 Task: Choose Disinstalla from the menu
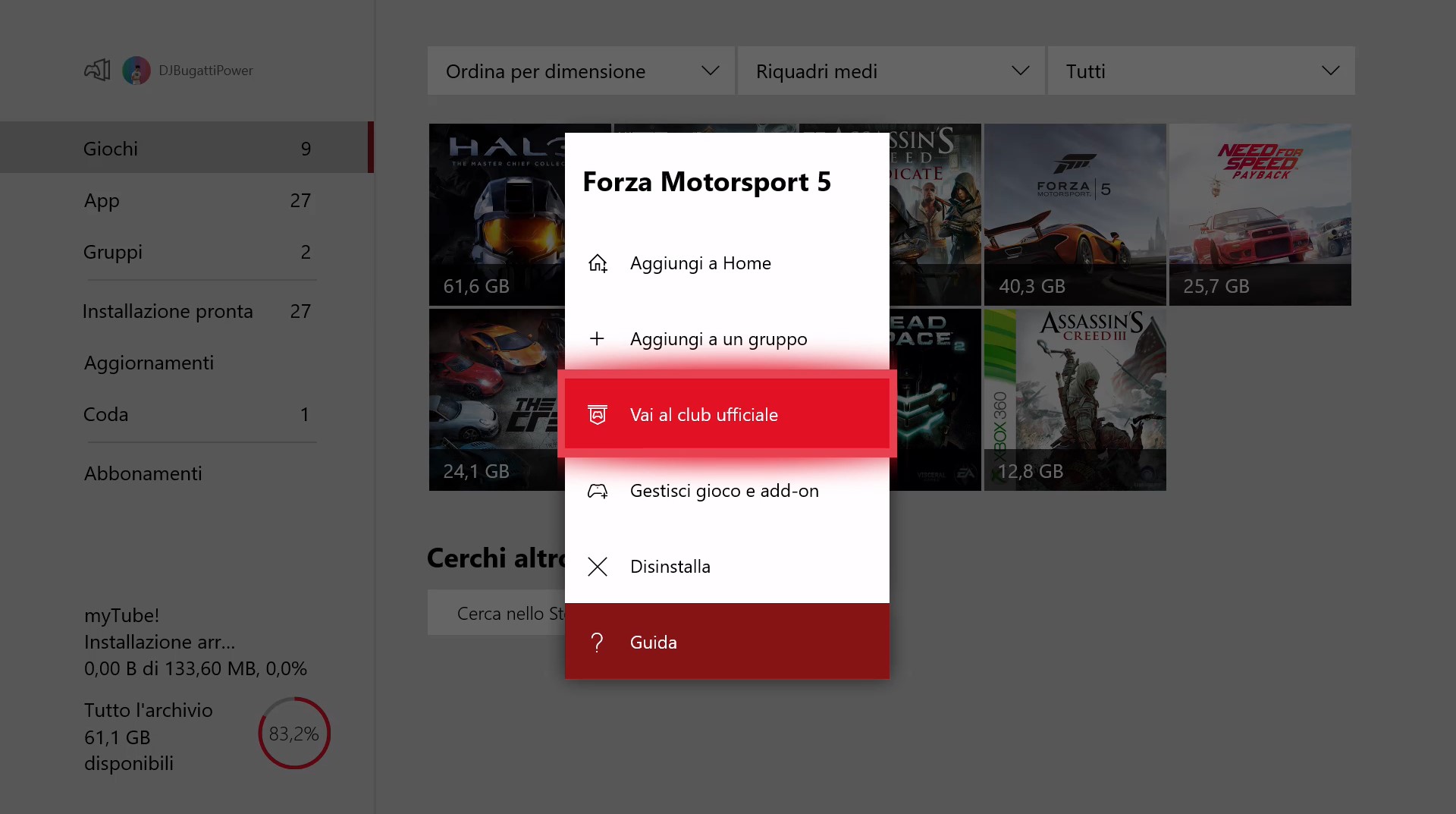(x=727, y=567)
